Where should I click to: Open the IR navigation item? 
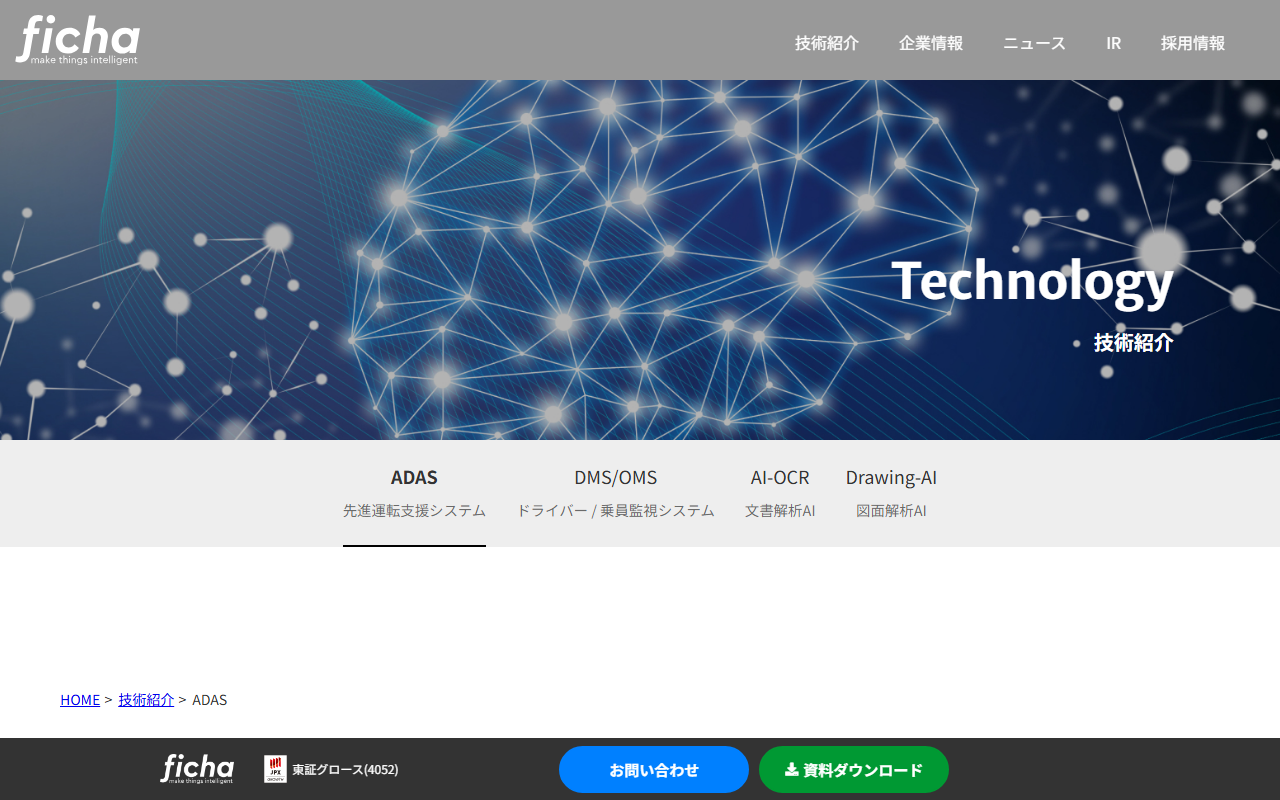coord(1113,43)
